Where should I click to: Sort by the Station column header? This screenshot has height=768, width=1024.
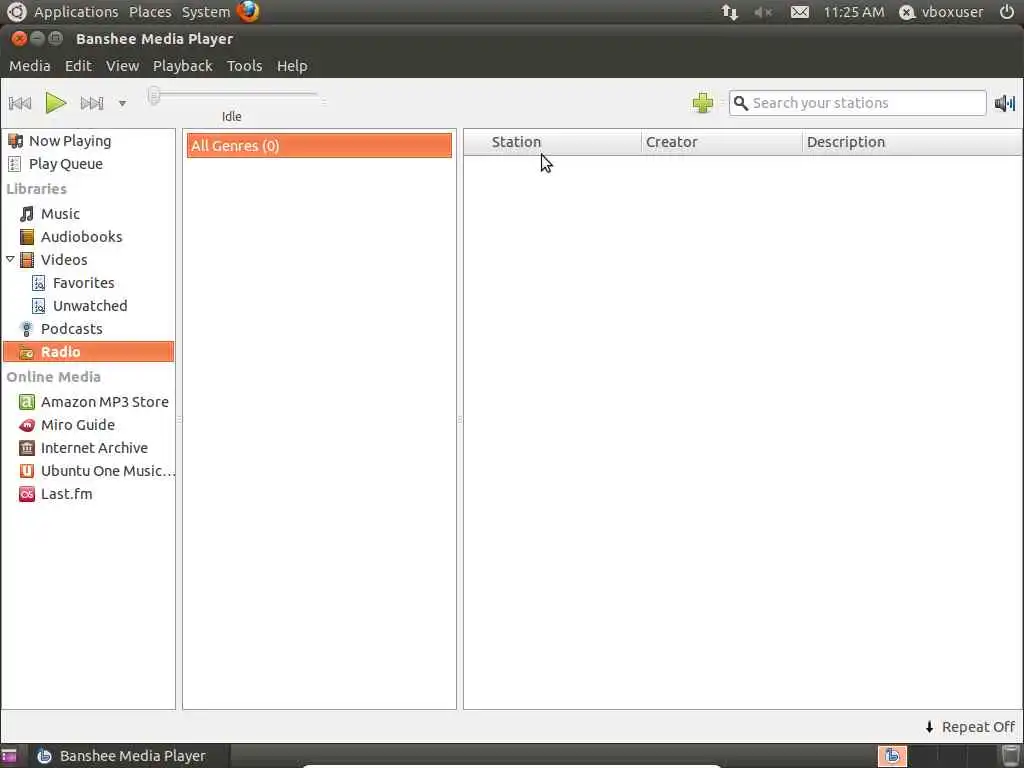click(x=516, y=142)
